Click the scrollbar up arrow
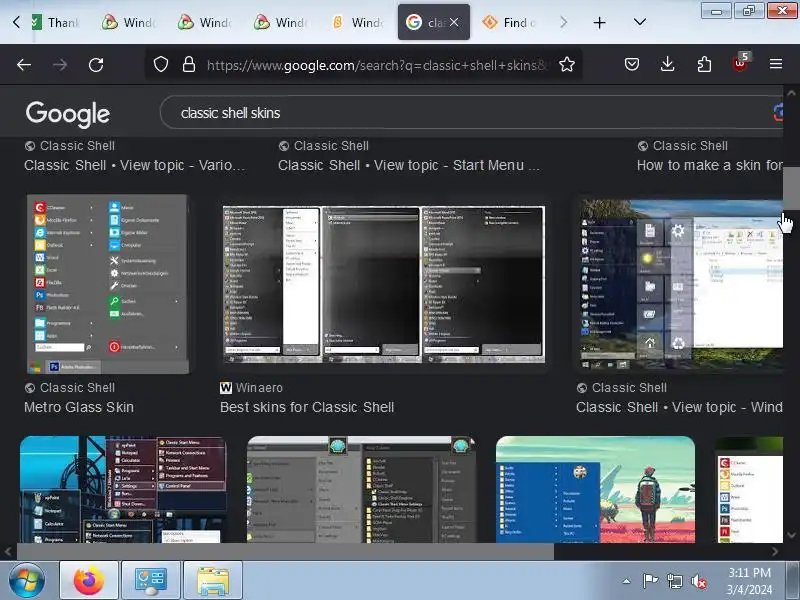 tap(791, 93)
